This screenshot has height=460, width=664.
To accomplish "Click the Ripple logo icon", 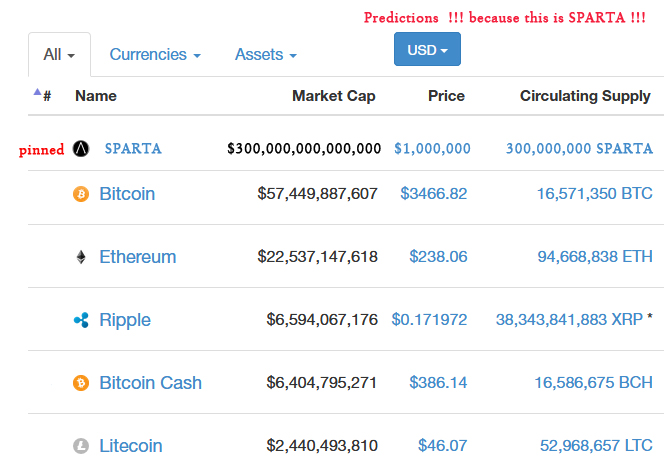I will point(81,320).
